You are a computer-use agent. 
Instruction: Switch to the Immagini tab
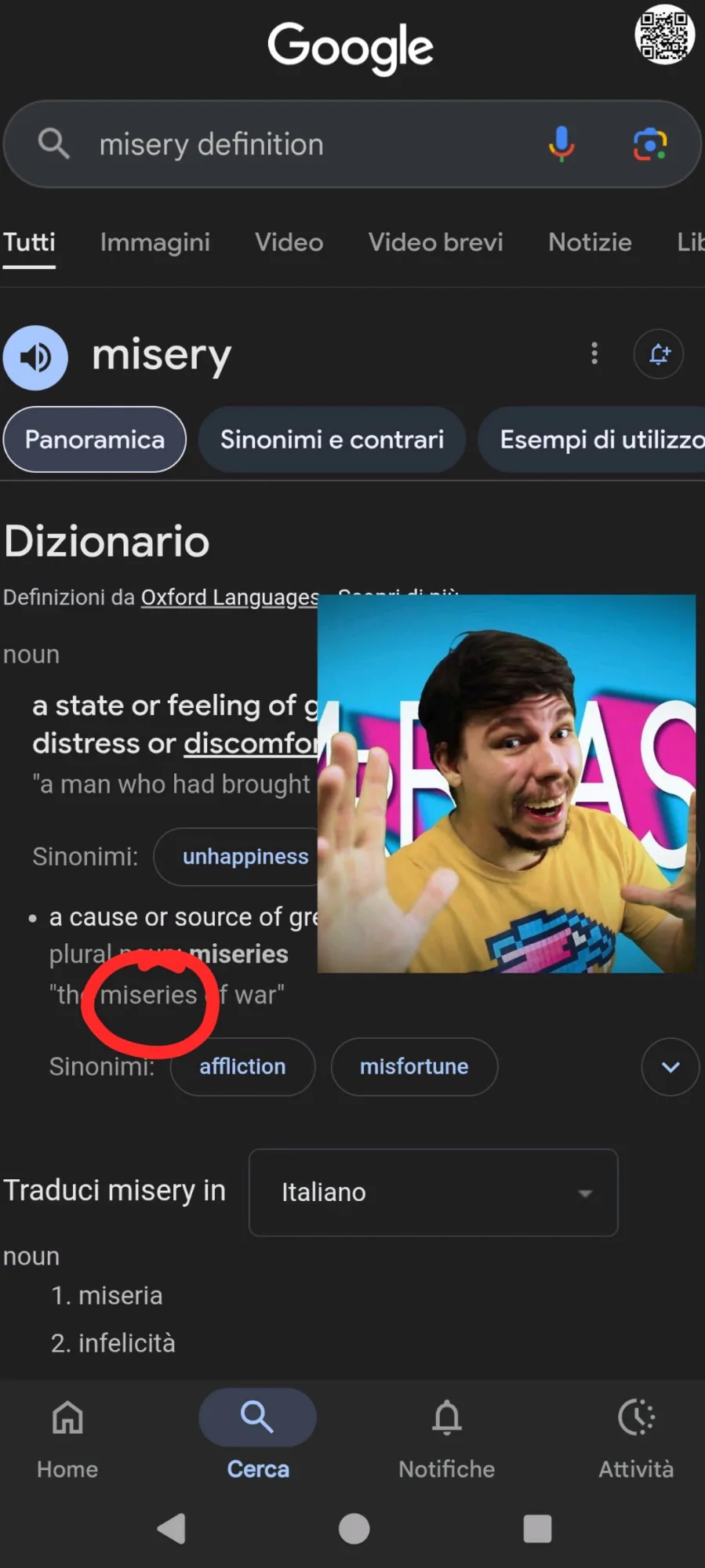point(155,242)
